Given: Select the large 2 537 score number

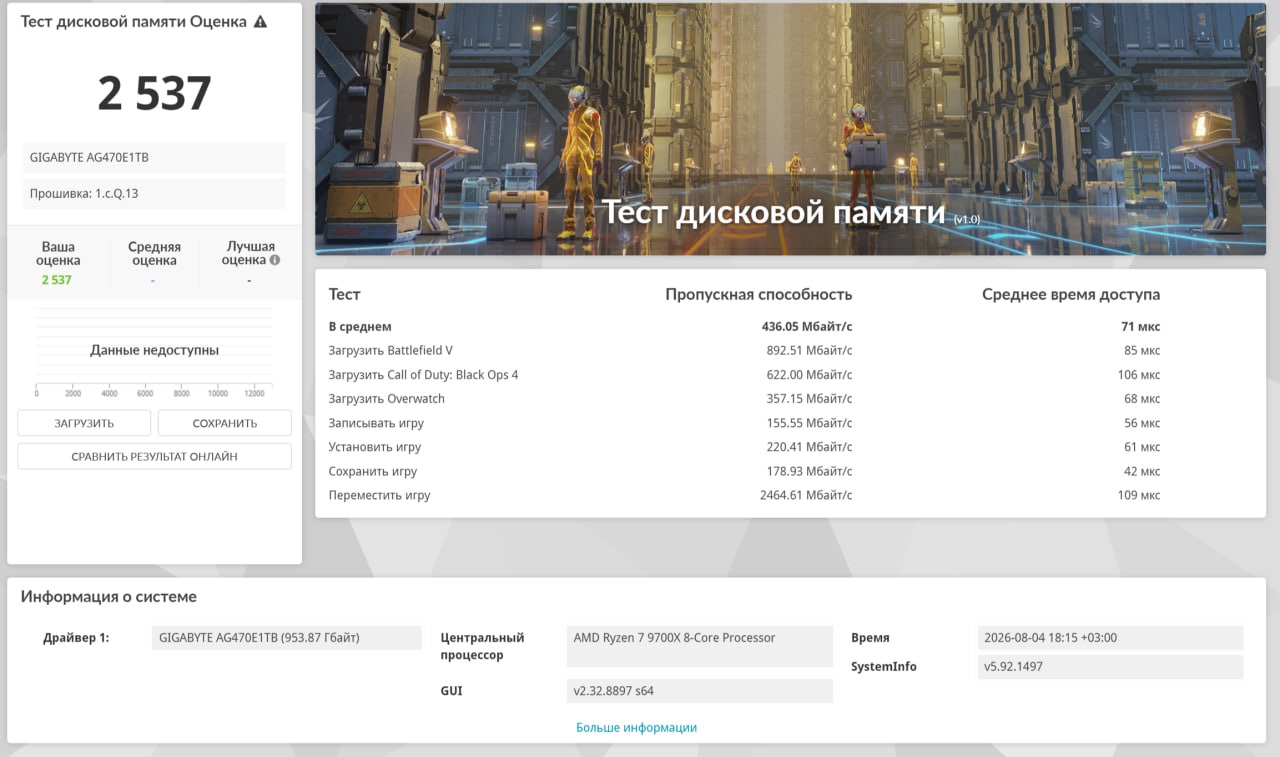Looking at the screenshot, I should point(155,93).
